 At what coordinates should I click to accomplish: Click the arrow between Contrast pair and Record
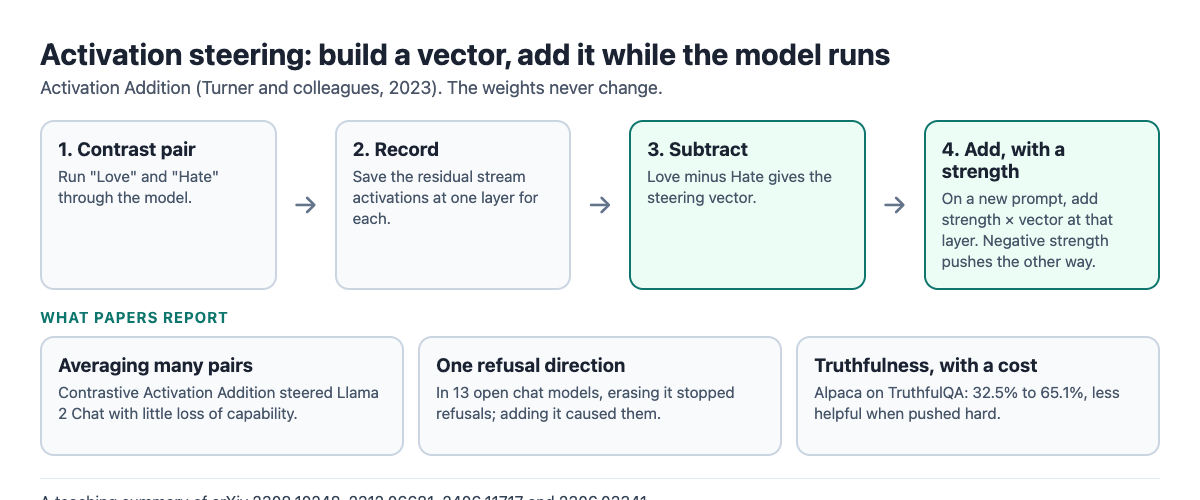[306, 205]
